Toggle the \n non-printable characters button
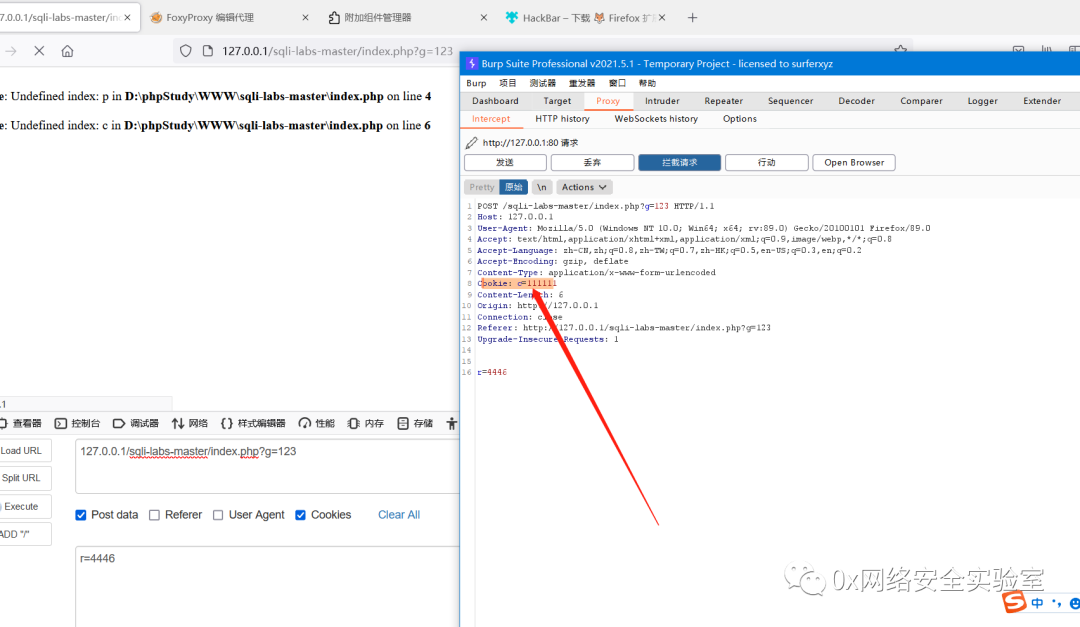 tap(542, 187)
